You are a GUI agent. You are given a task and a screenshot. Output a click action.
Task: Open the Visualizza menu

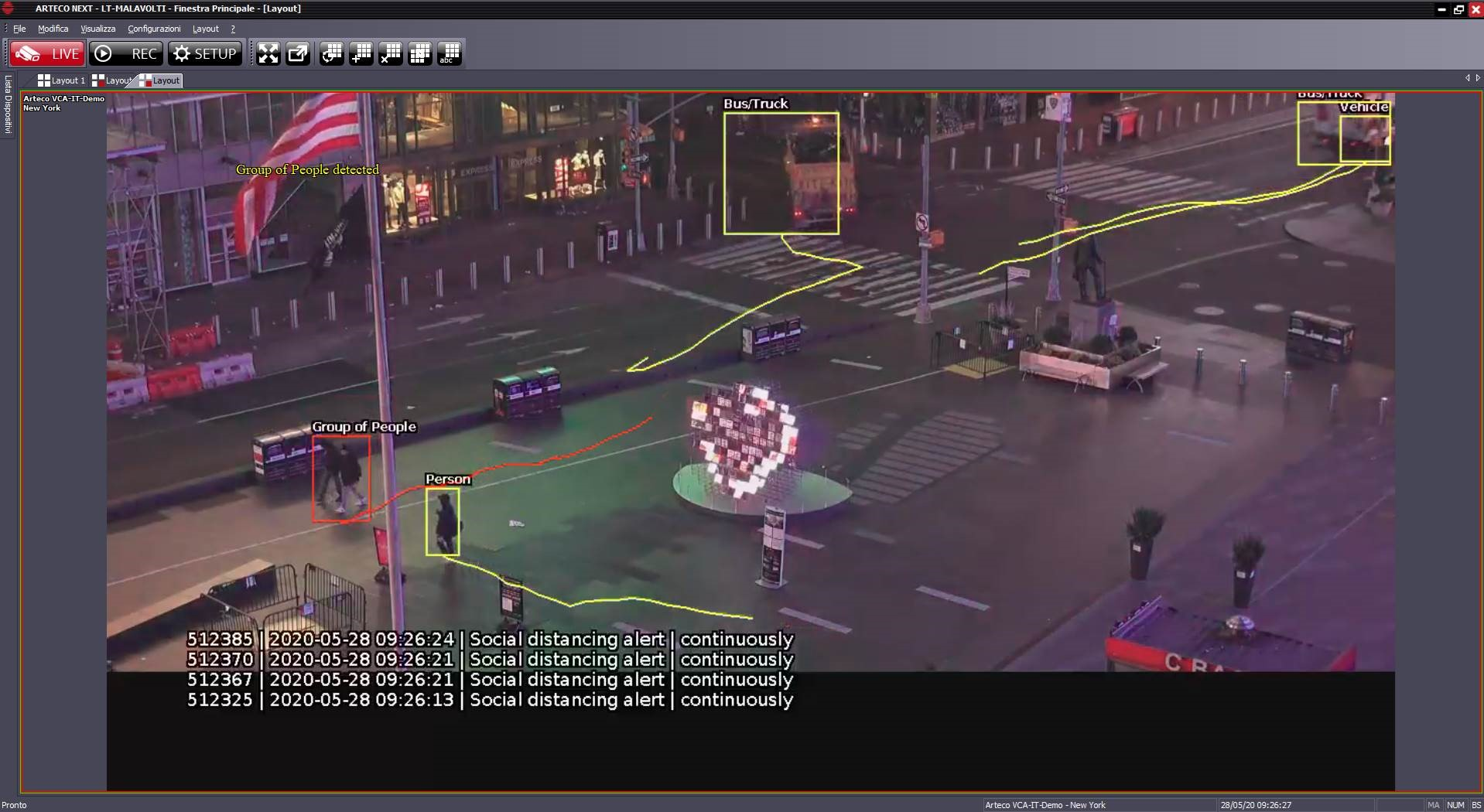[x=97, y=29]
